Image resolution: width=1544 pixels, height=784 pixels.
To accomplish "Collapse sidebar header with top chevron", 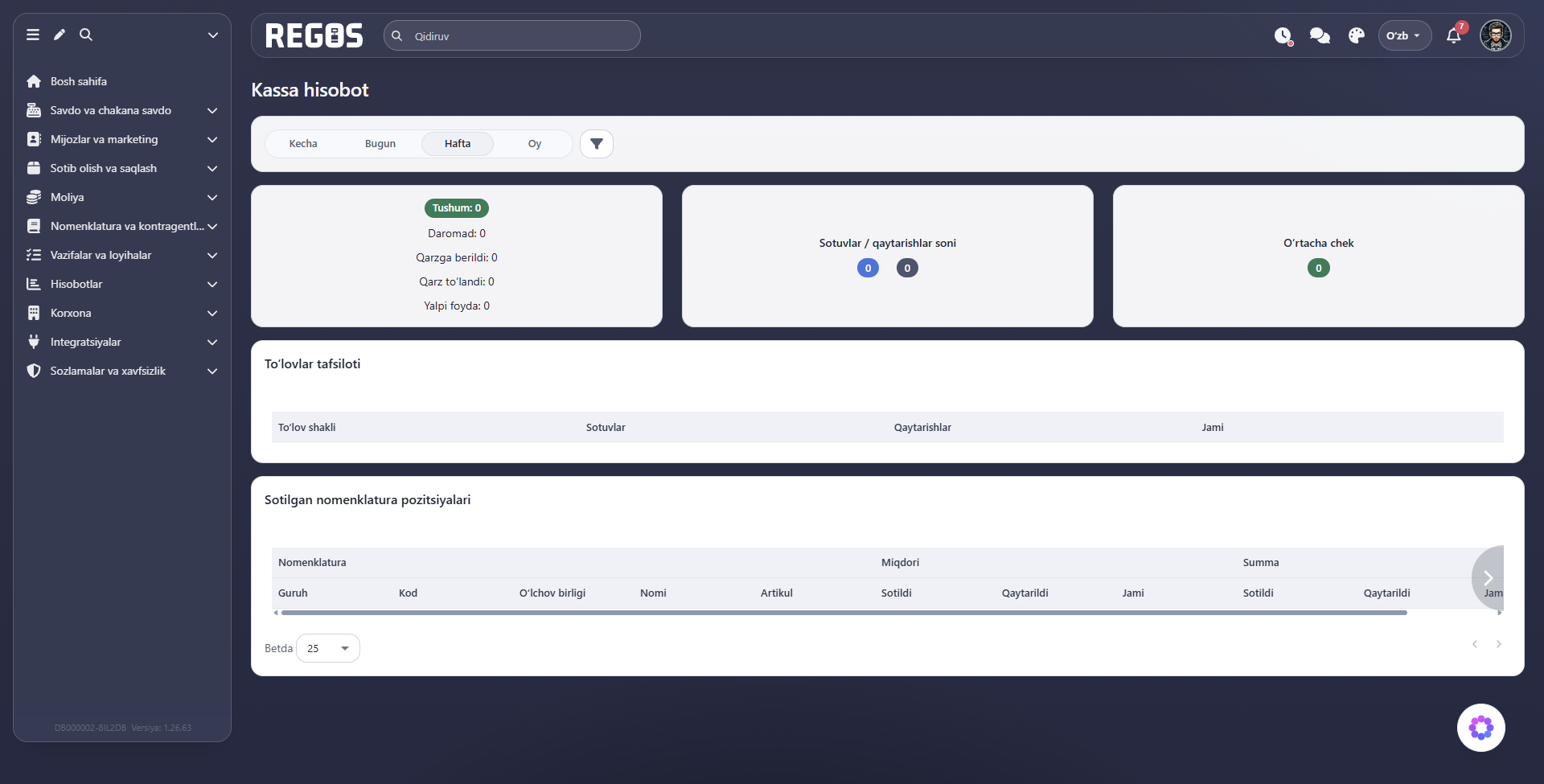I will (x=213, y=35).
